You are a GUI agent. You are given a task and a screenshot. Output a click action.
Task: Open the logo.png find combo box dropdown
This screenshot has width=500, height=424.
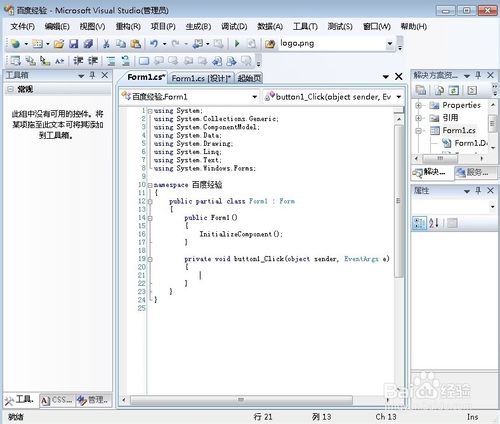[x=389, y=44]
